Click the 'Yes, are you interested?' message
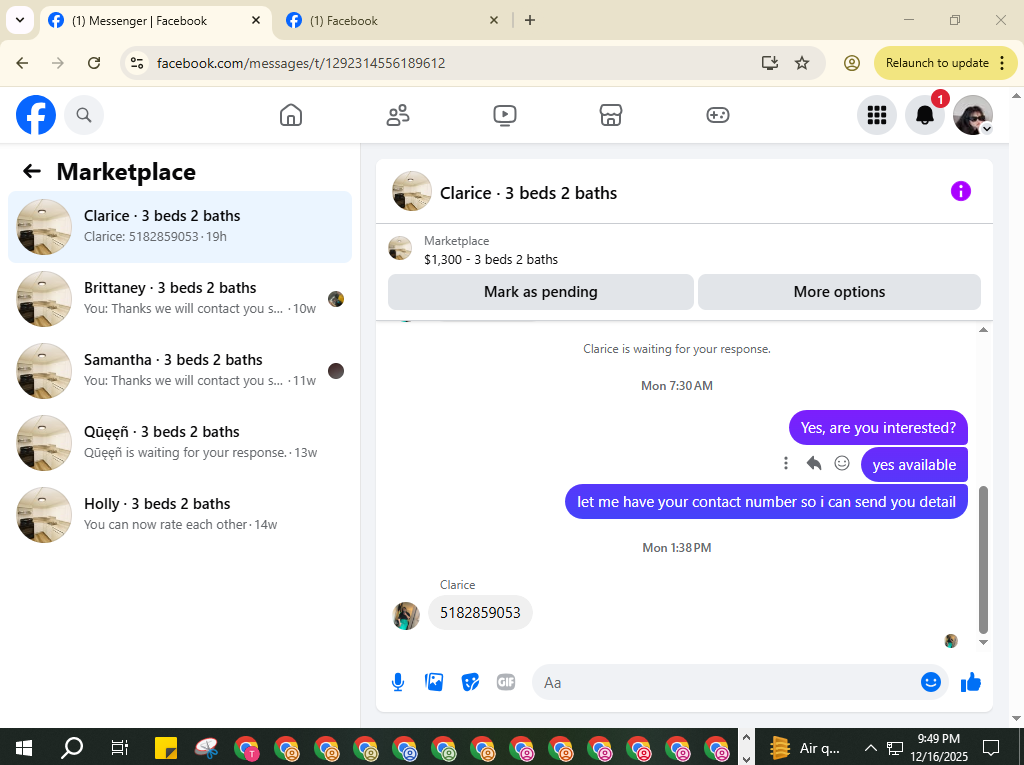The width and height of the screenshot is (1024, 765). (x=878, y=428)
